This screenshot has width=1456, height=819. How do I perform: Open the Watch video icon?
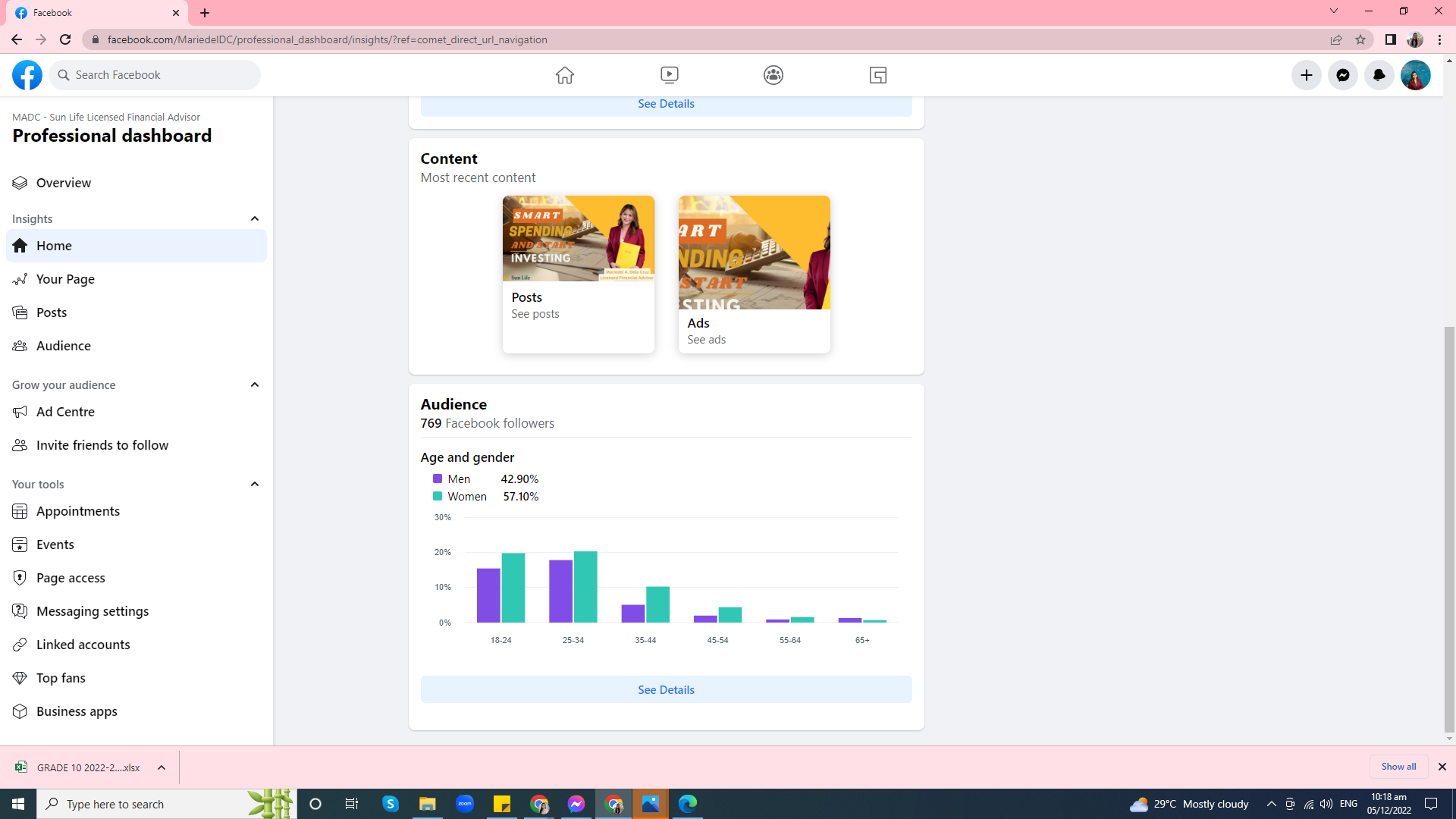coord(669,75)
